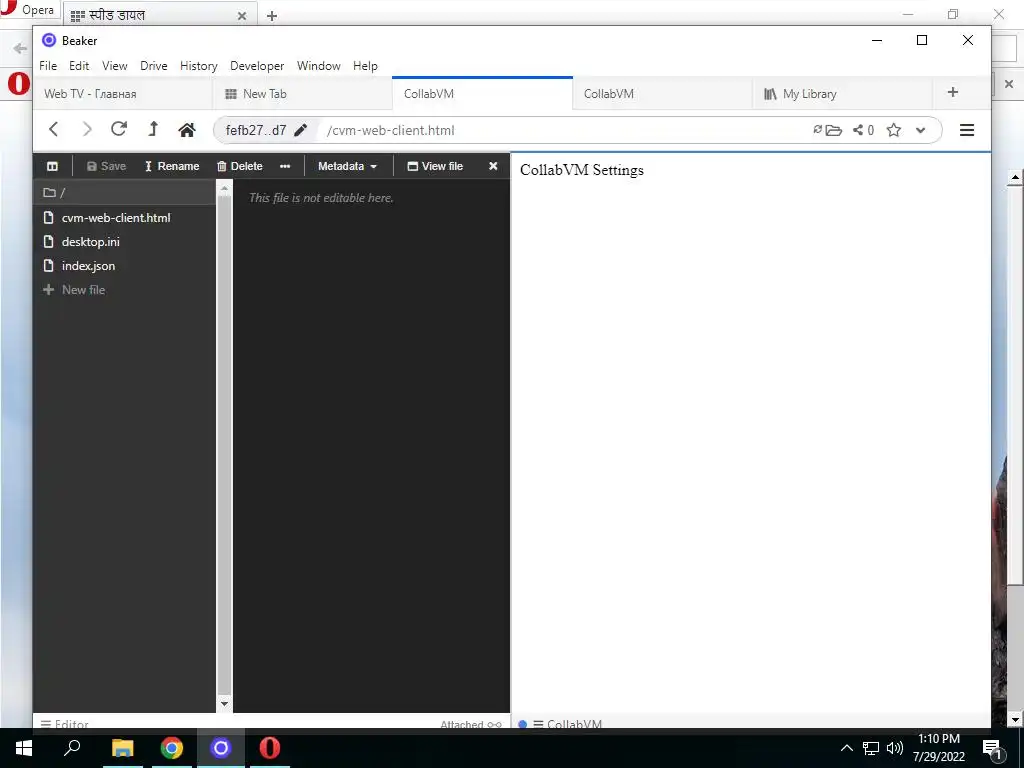Click the Opera window new tab plus
This screenshot has height=768, width=1024.
coord(272,16)
